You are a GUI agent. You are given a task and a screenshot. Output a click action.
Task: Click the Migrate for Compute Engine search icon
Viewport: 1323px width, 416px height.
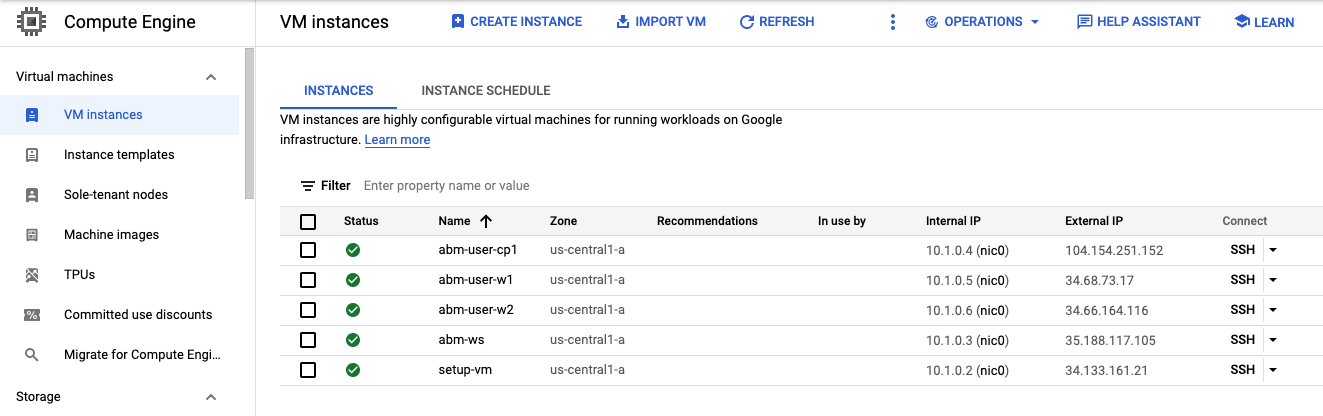point(32,355)
